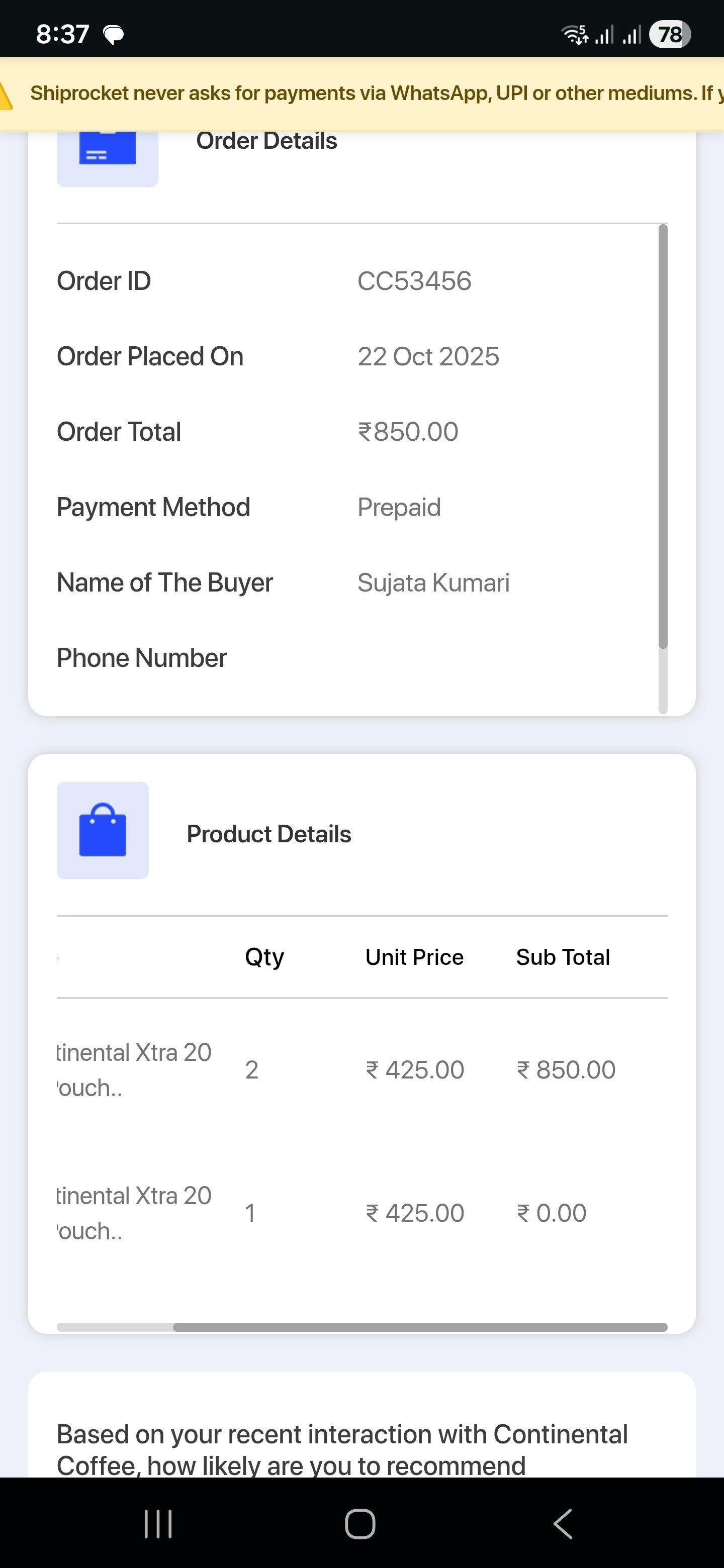Tap the Wi-Fi signal status icon
Image resolution: width=724 pixels, height=1568 pixels.
[574, 35]
